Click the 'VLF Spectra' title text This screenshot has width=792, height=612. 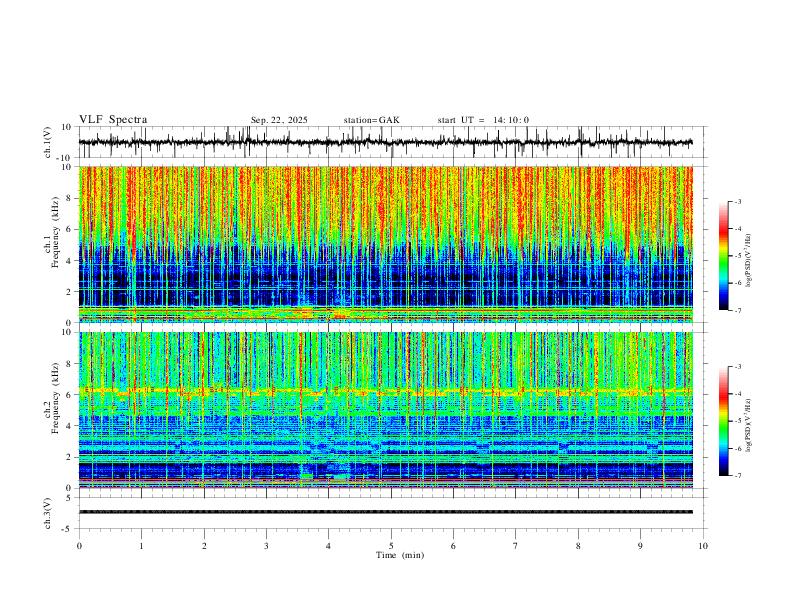(x=113, y=120)
